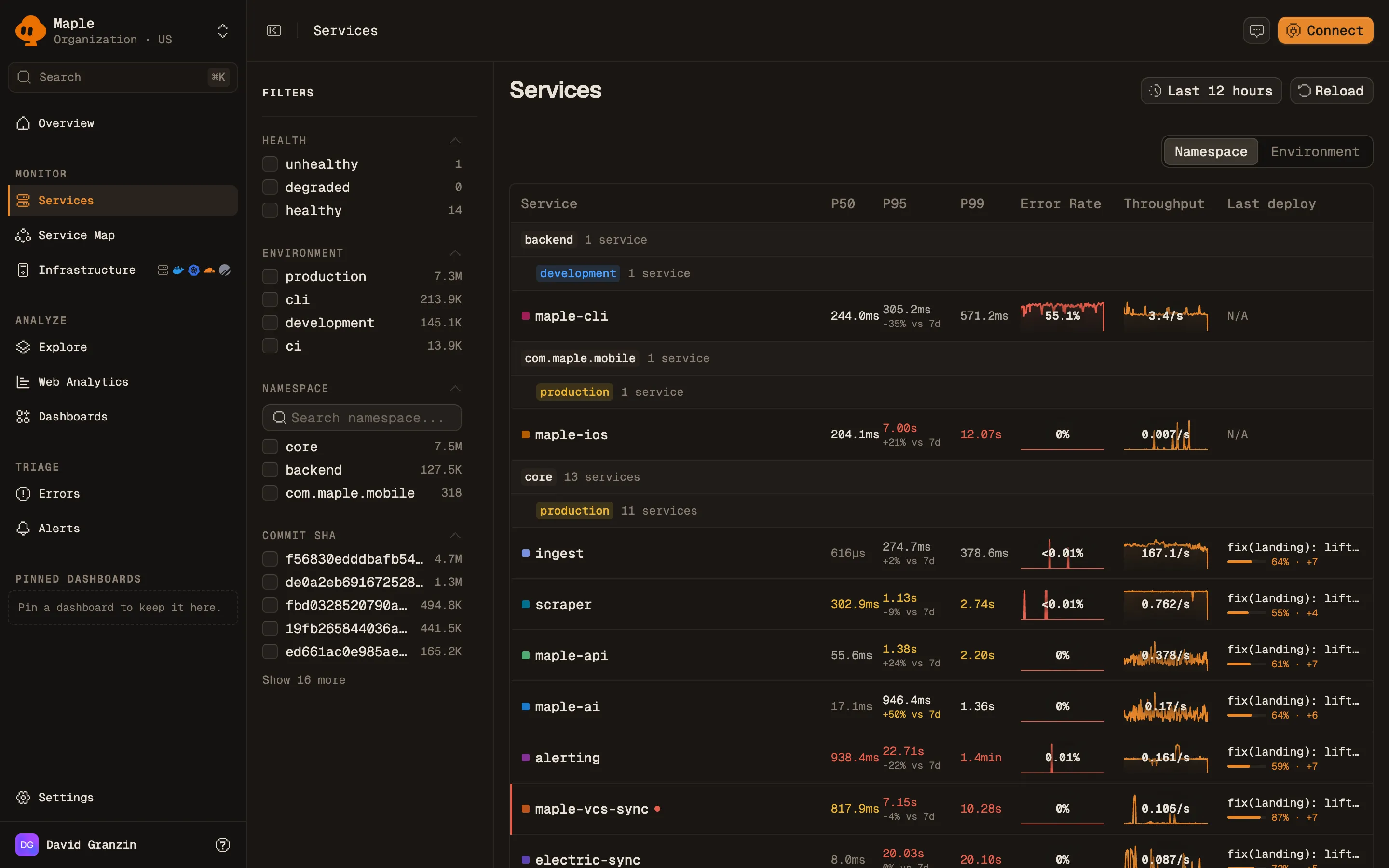Click the Dashboards grid icon
1389x868 pixels.
coord(23,417)
